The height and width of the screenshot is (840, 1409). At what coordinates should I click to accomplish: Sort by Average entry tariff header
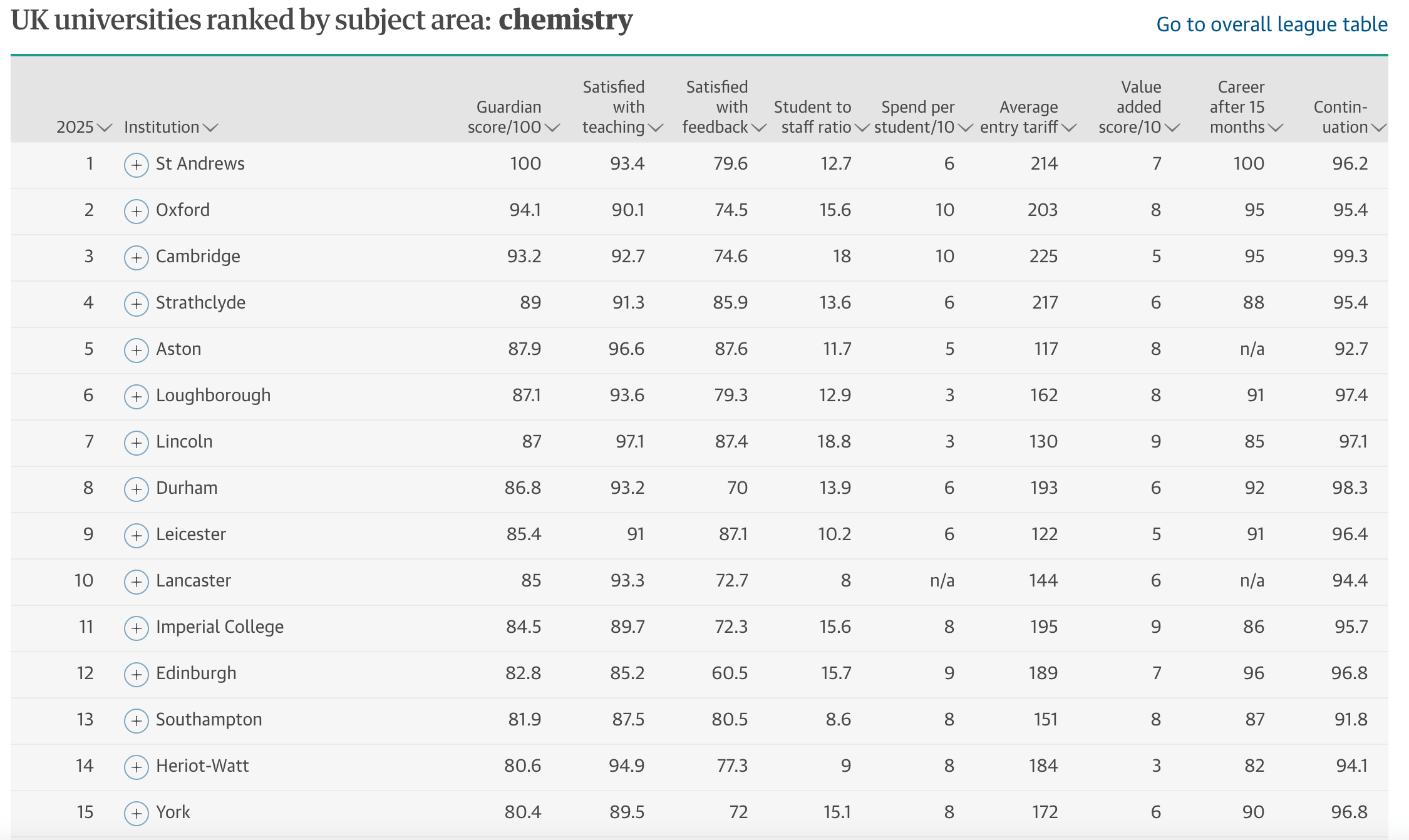tap(1028, 117)
